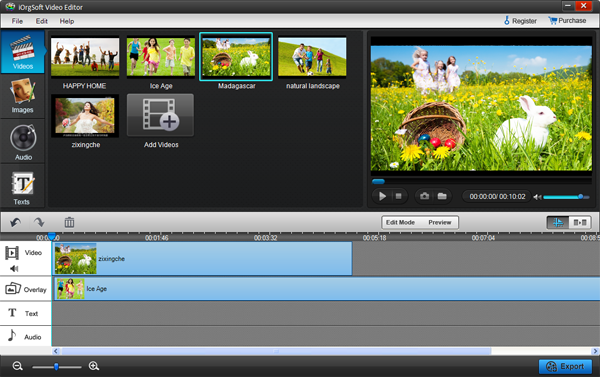Switch to Preview mode

439,222
